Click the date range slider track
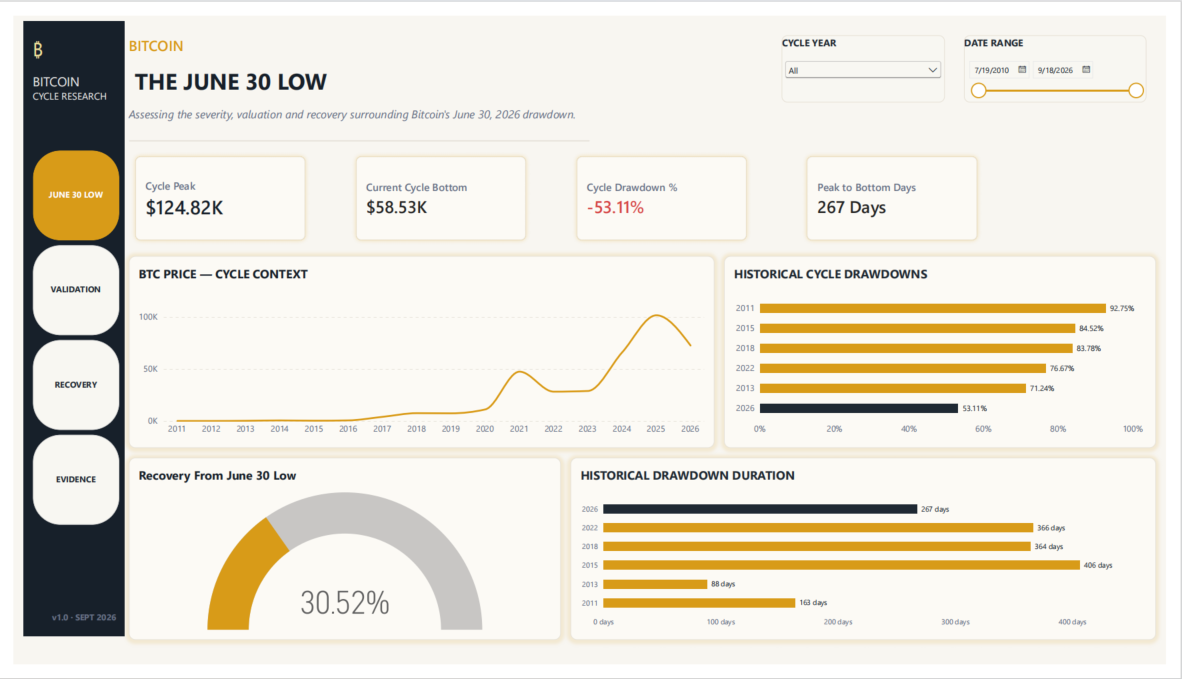This screenshot has width=1182, height=679. (x=1057, y=90)
